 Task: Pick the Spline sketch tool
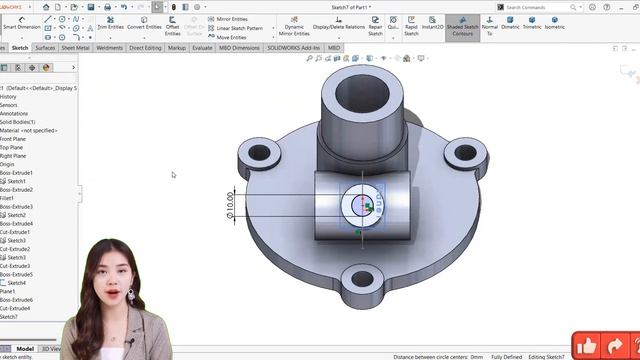(x=76, y=19)
